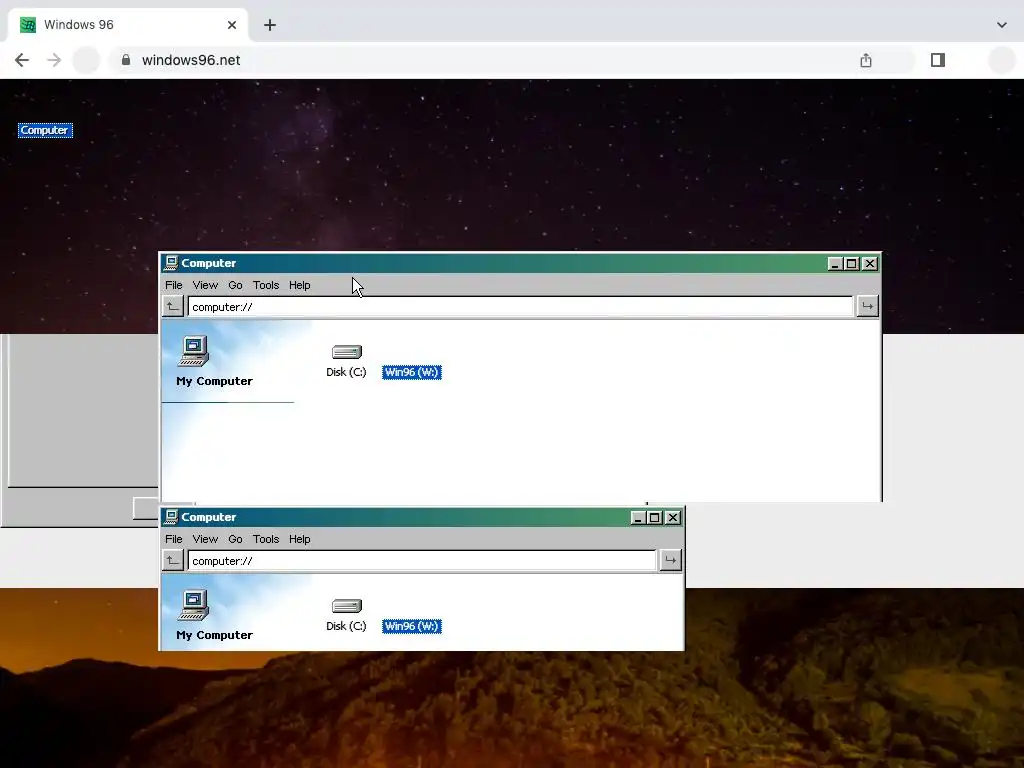Open Go menu in upper Computer window
This screenshot has width=1024, height=768.
click(x=235, y=285)
